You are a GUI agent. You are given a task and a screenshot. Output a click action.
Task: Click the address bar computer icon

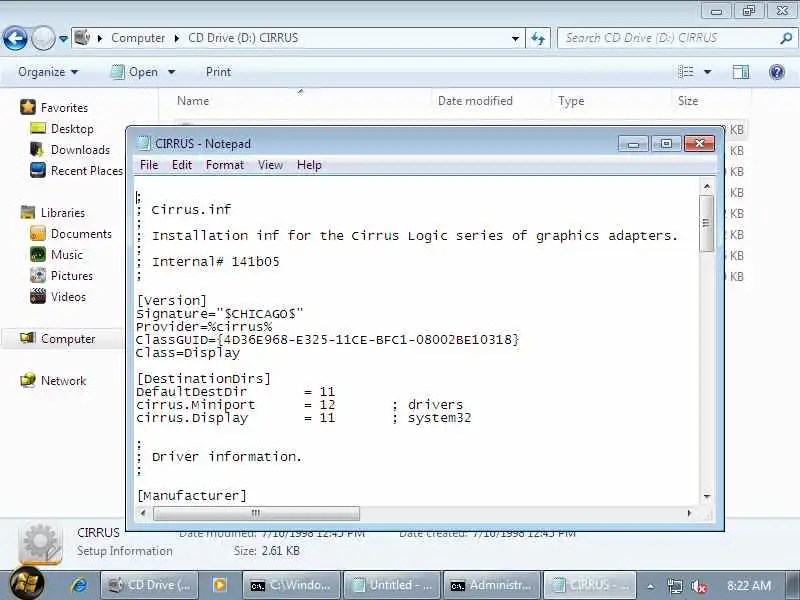tap(82, 38)
